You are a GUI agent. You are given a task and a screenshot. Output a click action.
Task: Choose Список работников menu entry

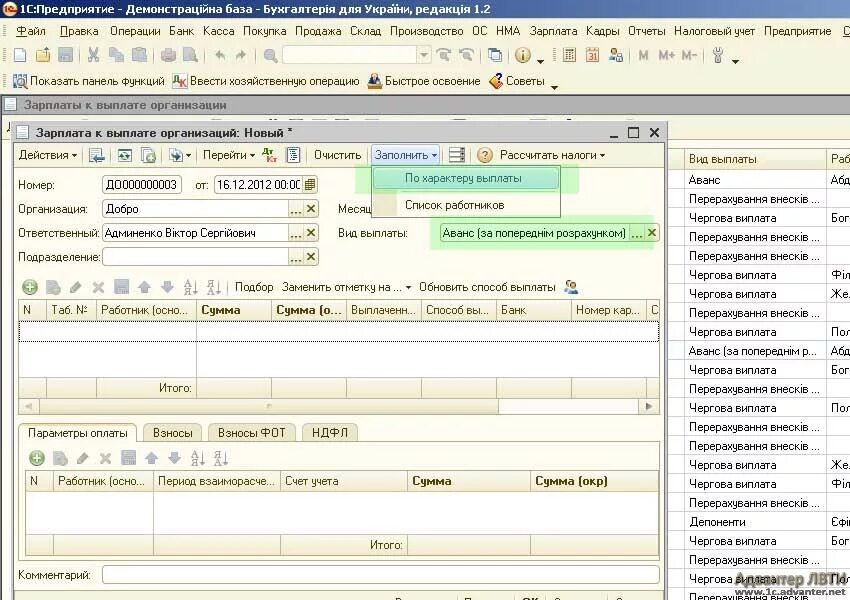466,205
